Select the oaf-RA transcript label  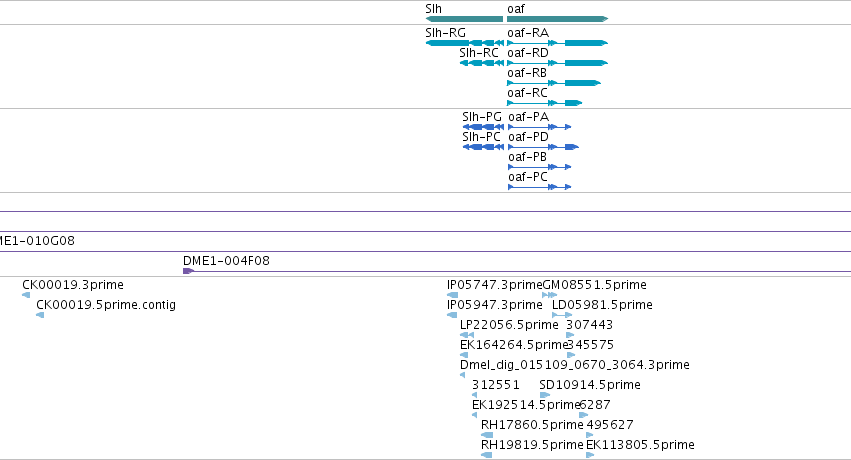528,33
